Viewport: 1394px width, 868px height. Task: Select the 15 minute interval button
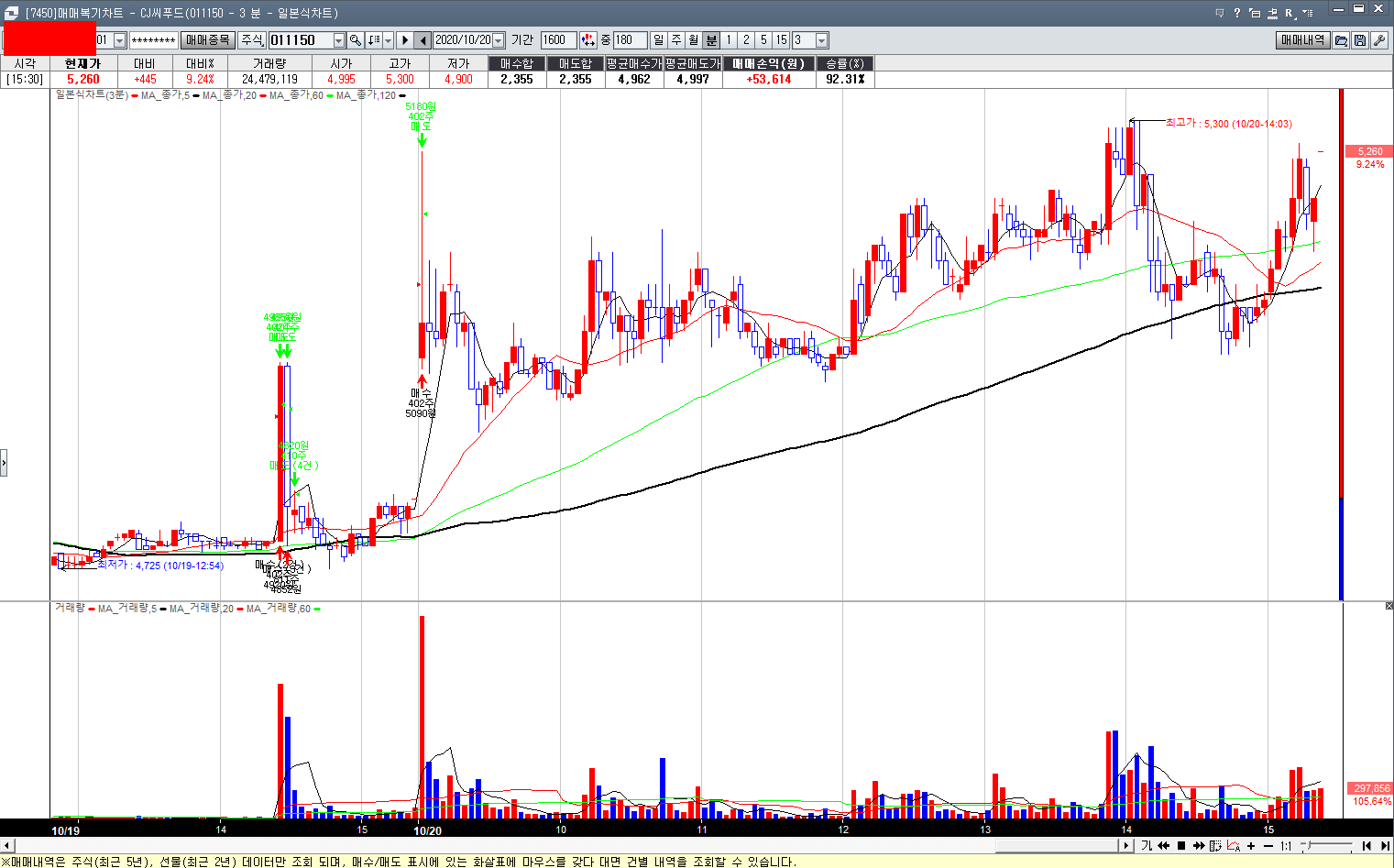tap(781, 40)
